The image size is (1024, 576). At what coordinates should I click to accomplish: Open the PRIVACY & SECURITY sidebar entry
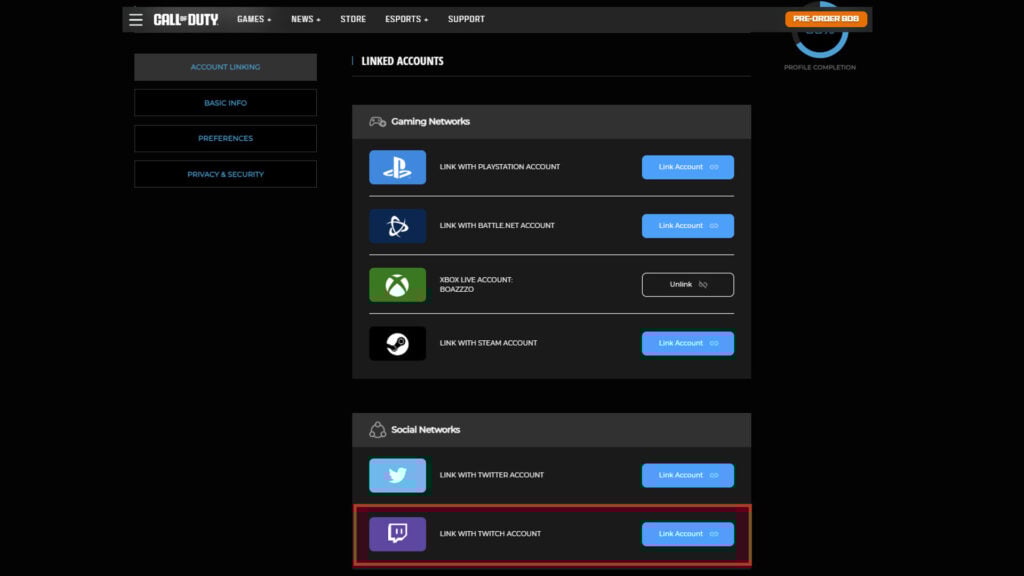click(225, 174)
